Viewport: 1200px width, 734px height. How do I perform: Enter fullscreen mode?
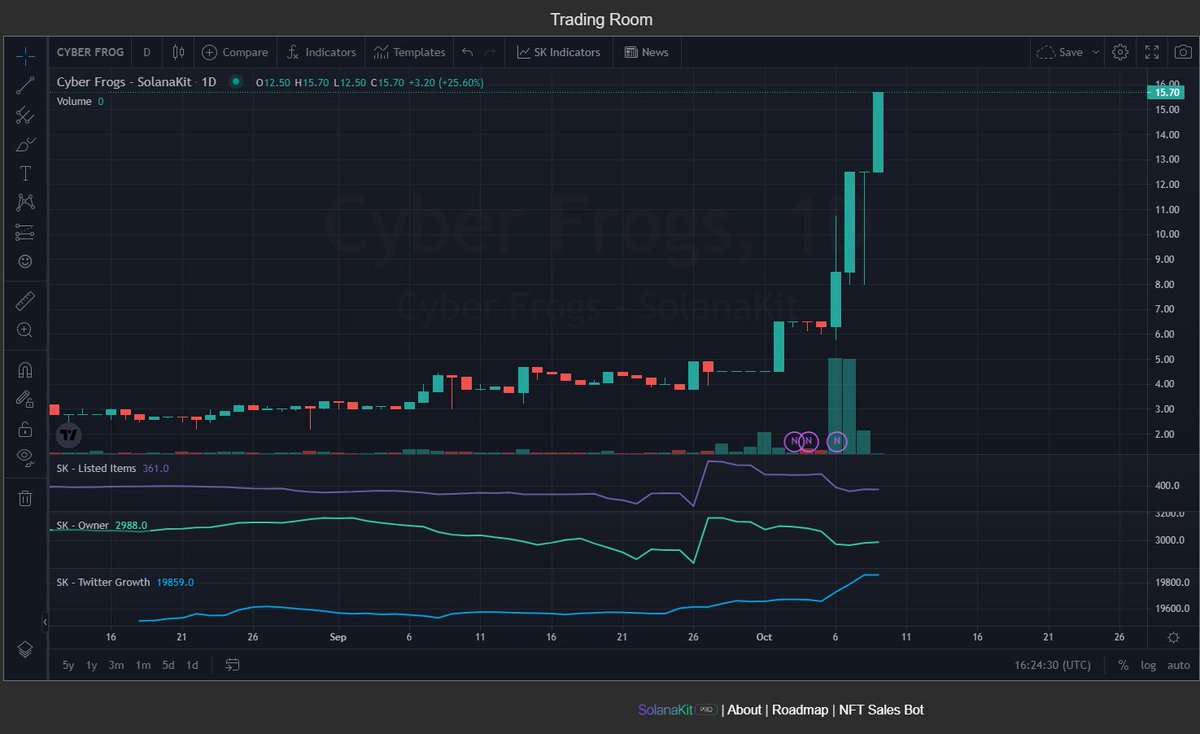point(1152,52)
